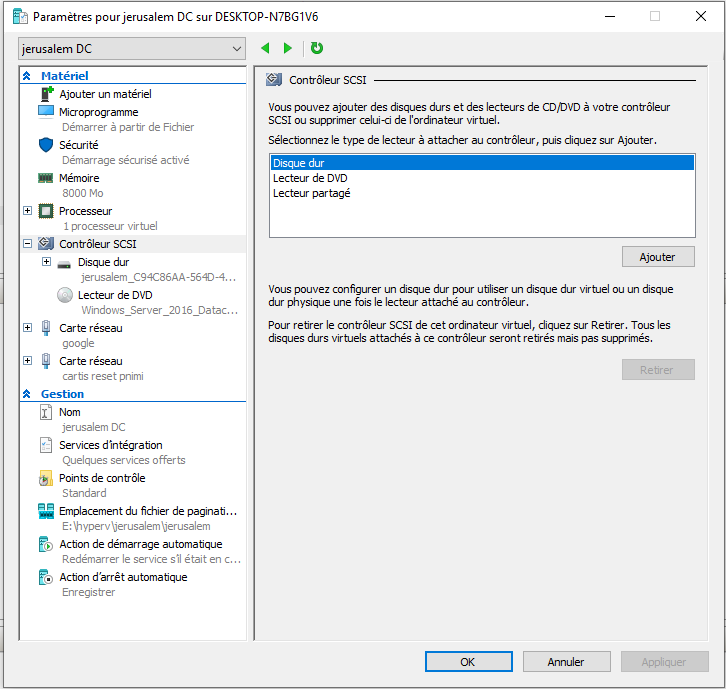Click the google Carte réseau icon
This screenshot has height=689, width=726.
[x=46, y=328]
